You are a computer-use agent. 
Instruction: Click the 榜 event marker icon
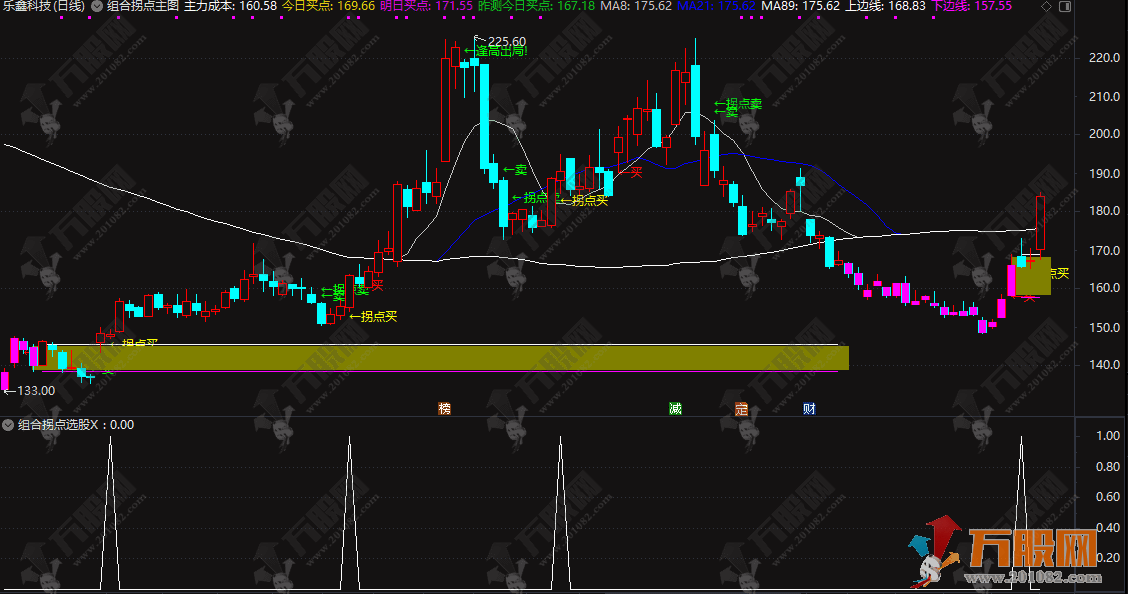(x=444, y=408)
